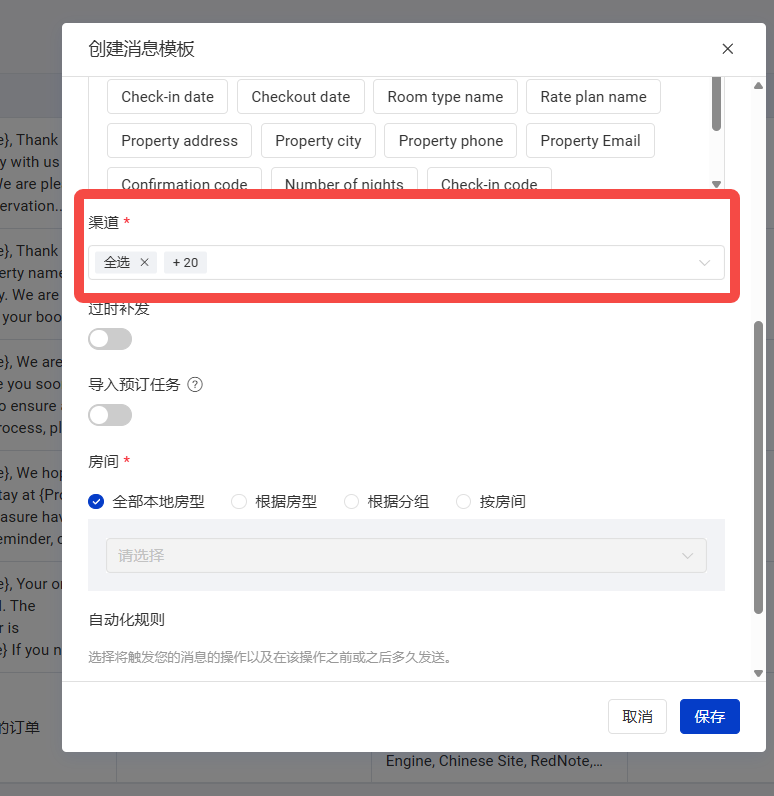The image size is (774, 796).
Task: Insert the Property city variable
Action: (x=318, y=141)
